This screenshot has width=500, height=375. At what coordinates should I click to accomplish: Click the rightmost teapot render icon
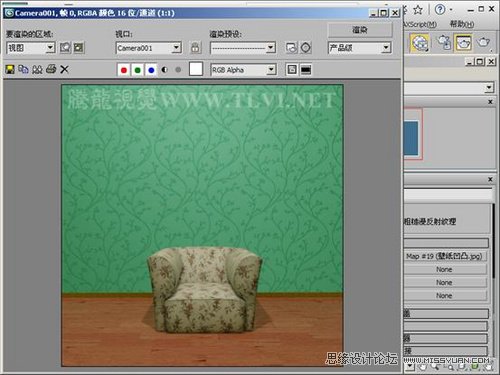click(483, 42)
